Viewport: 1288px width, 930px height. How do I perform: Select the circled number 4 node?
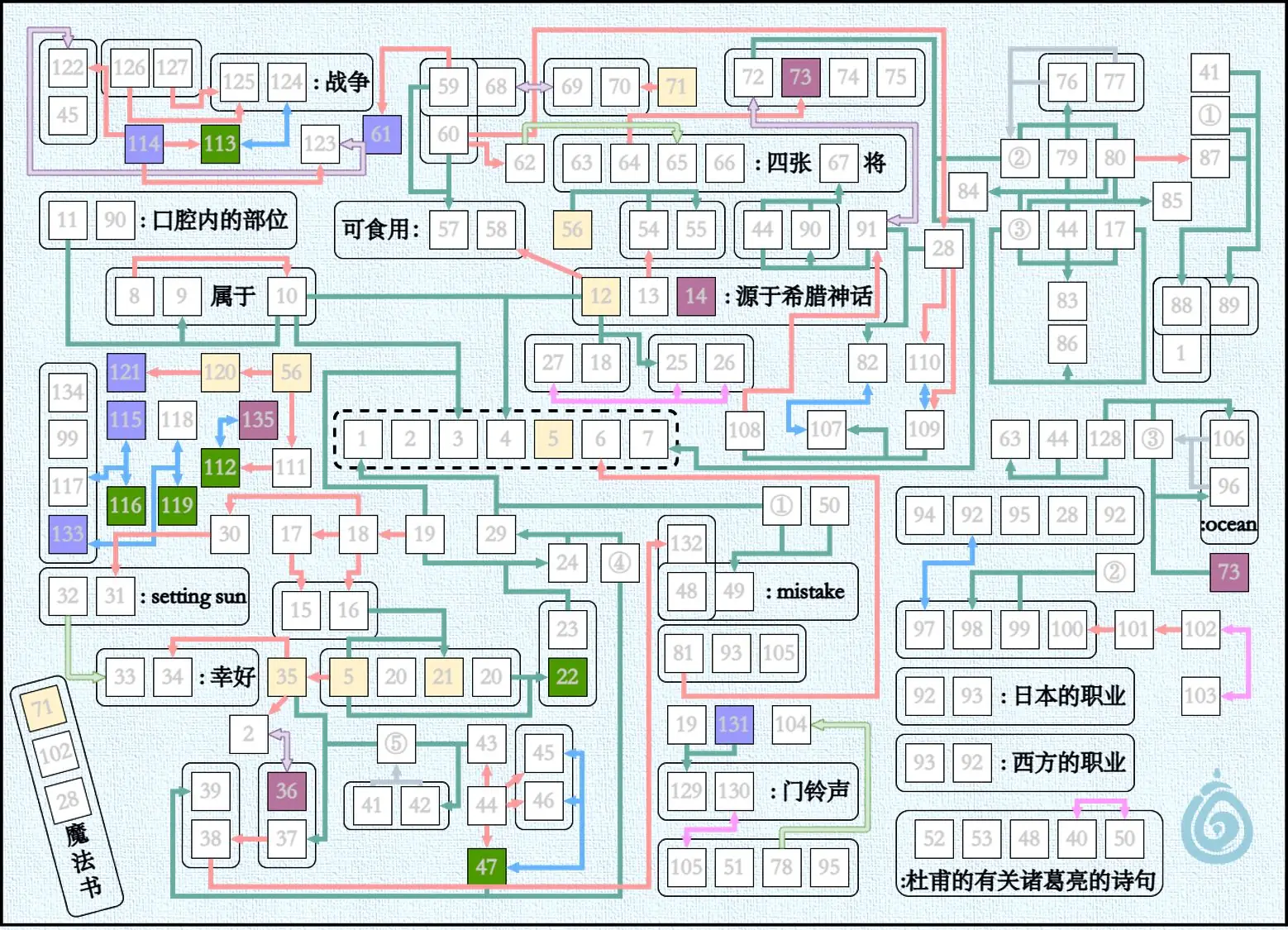619,563
